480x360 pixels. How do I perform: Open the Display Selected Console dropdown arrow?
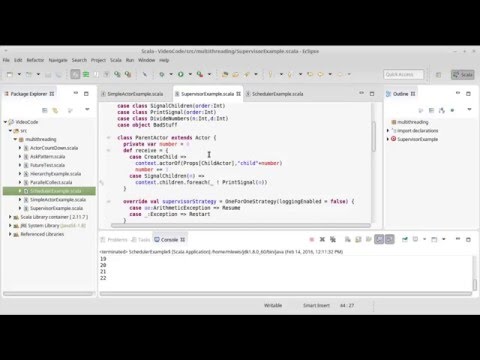click(x=424, y=239)
